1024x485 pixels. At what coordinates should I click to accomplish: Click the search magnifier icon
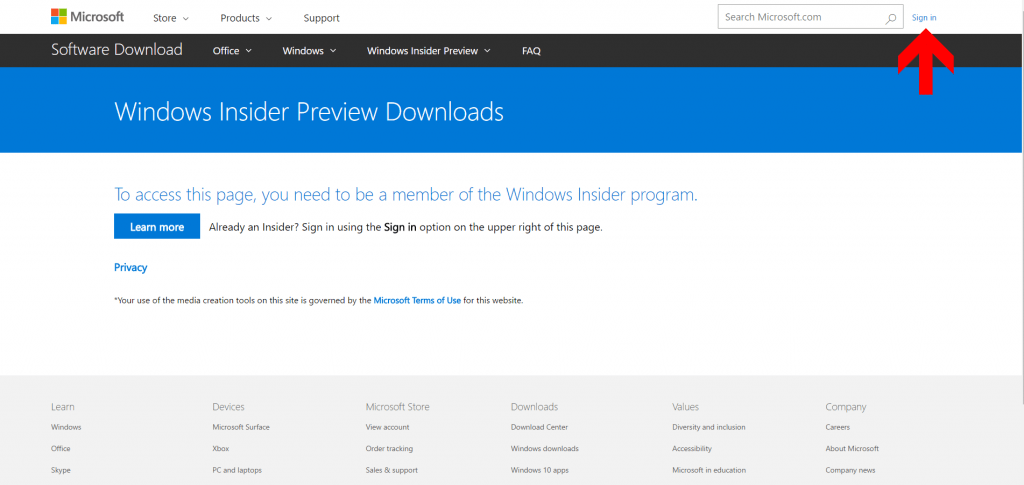[x=890, y=18]
